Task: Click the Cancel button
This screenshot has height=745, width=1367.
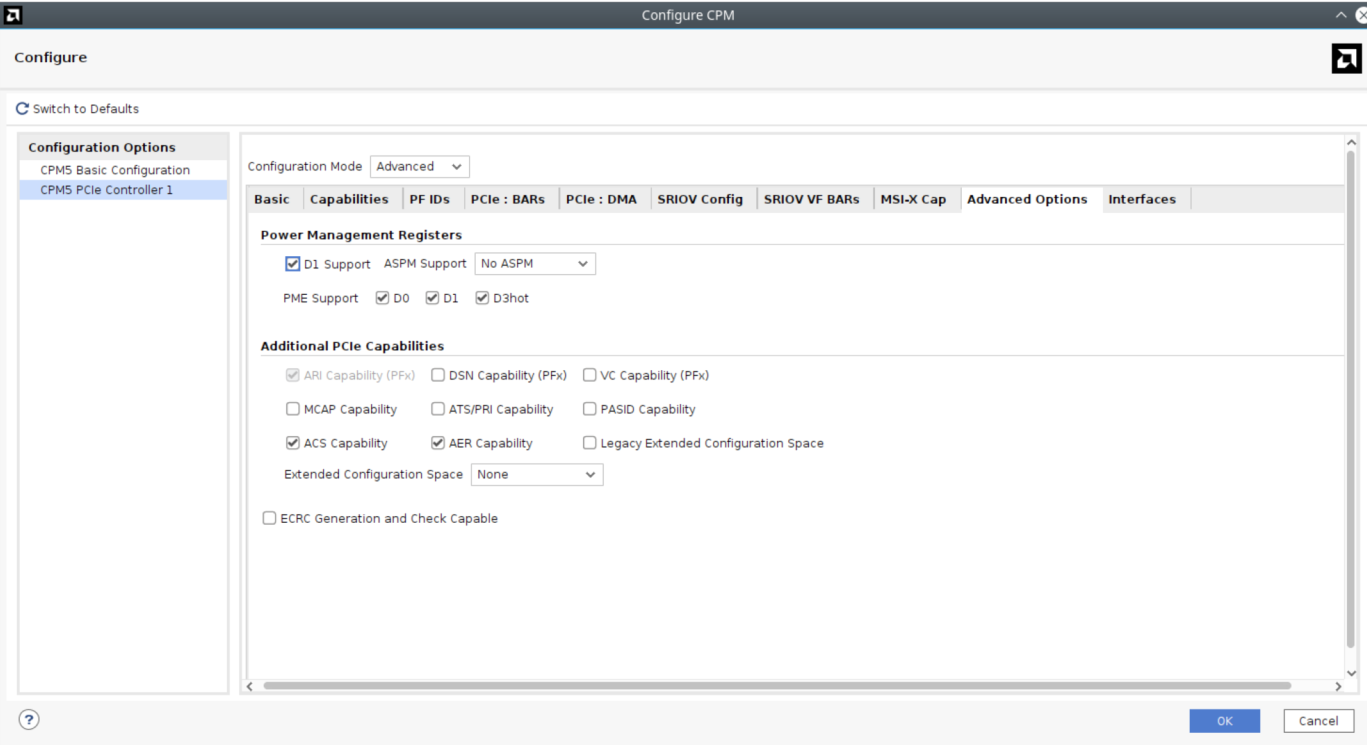Action: point(1317,721)
